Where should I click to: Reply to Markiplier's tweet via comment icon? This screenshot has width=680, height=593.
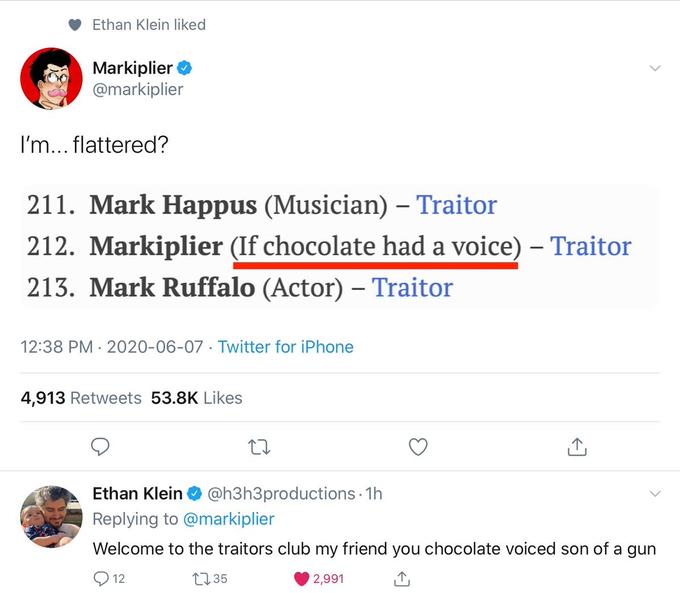point(100,447)
